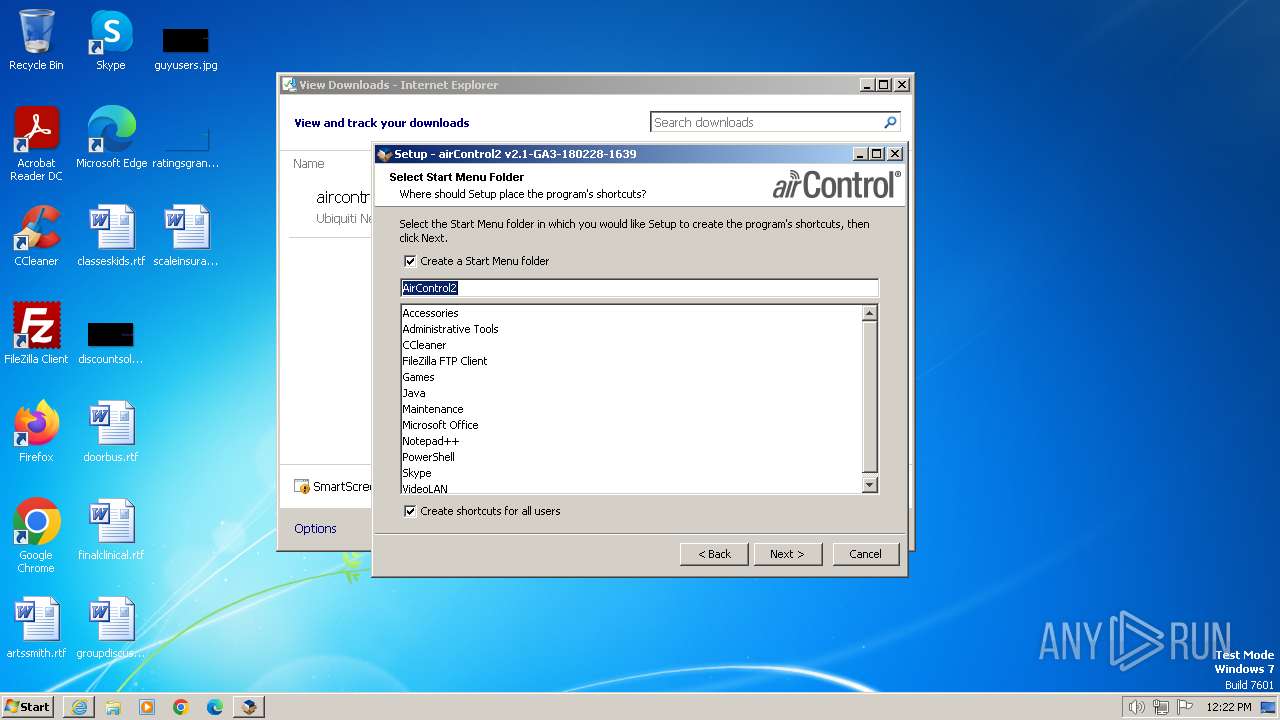The height and width of the screenshot is (720, 1280).
Task: Select the groupdiscus document icon
Action: click(x=111, y=628)
